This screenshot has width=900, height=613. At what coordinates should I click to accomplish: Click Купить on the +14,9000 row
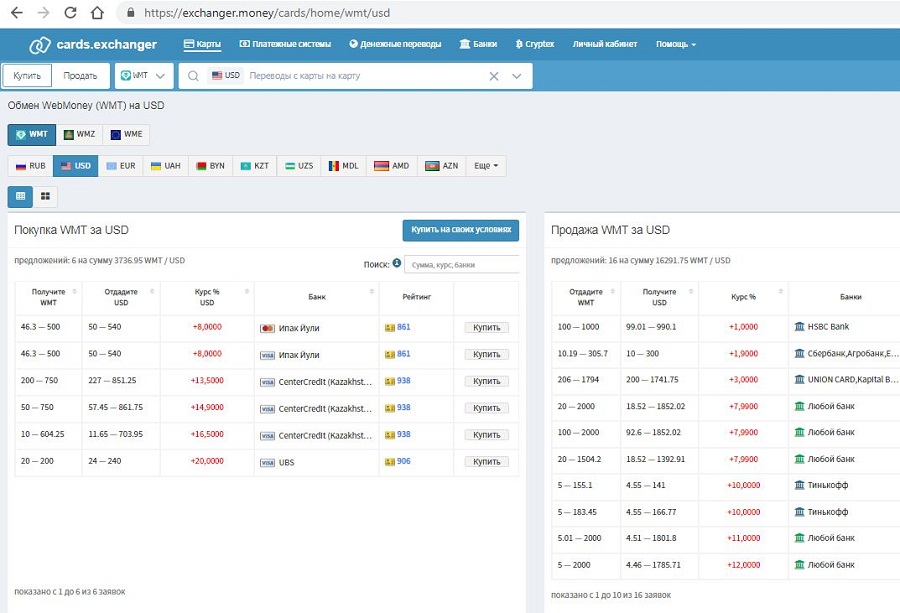point(487,408)
